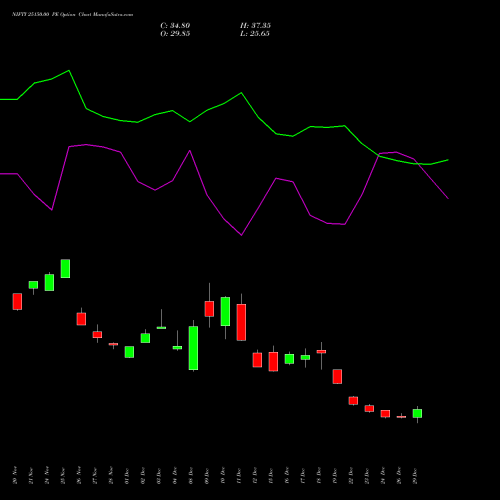This screenshot has width=500, height=500.
Task: Click the 20 Nov date axis label
Action: (x=15, y=475)
